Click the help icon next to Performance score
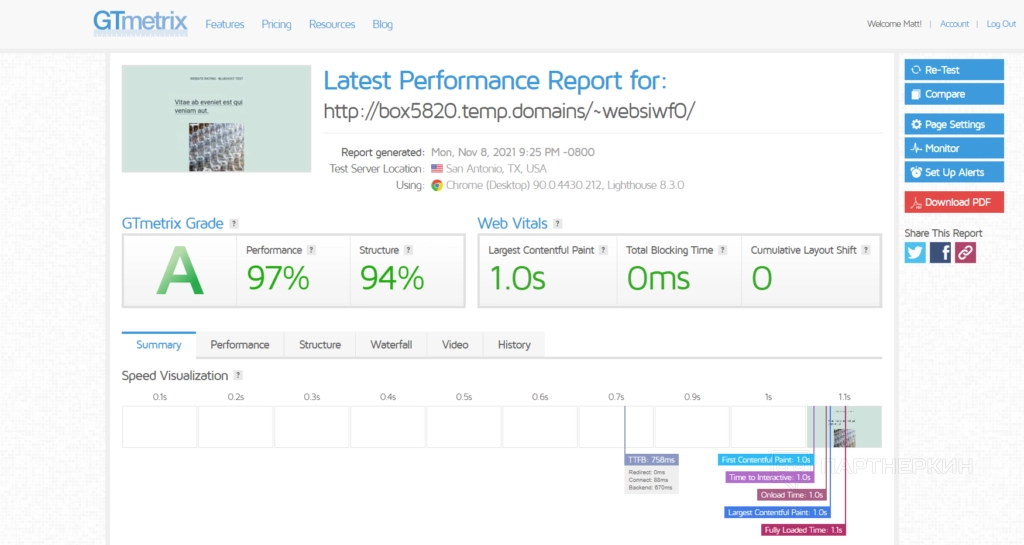Viewport: 1024px width, 545px height. pyautogui.click(x=312, y=250)
